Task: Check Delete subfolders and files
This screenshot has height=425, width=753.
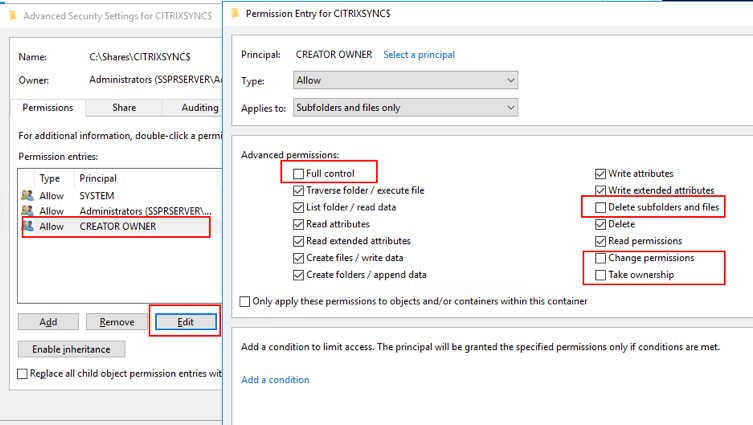Action: (x=600, y=208)
